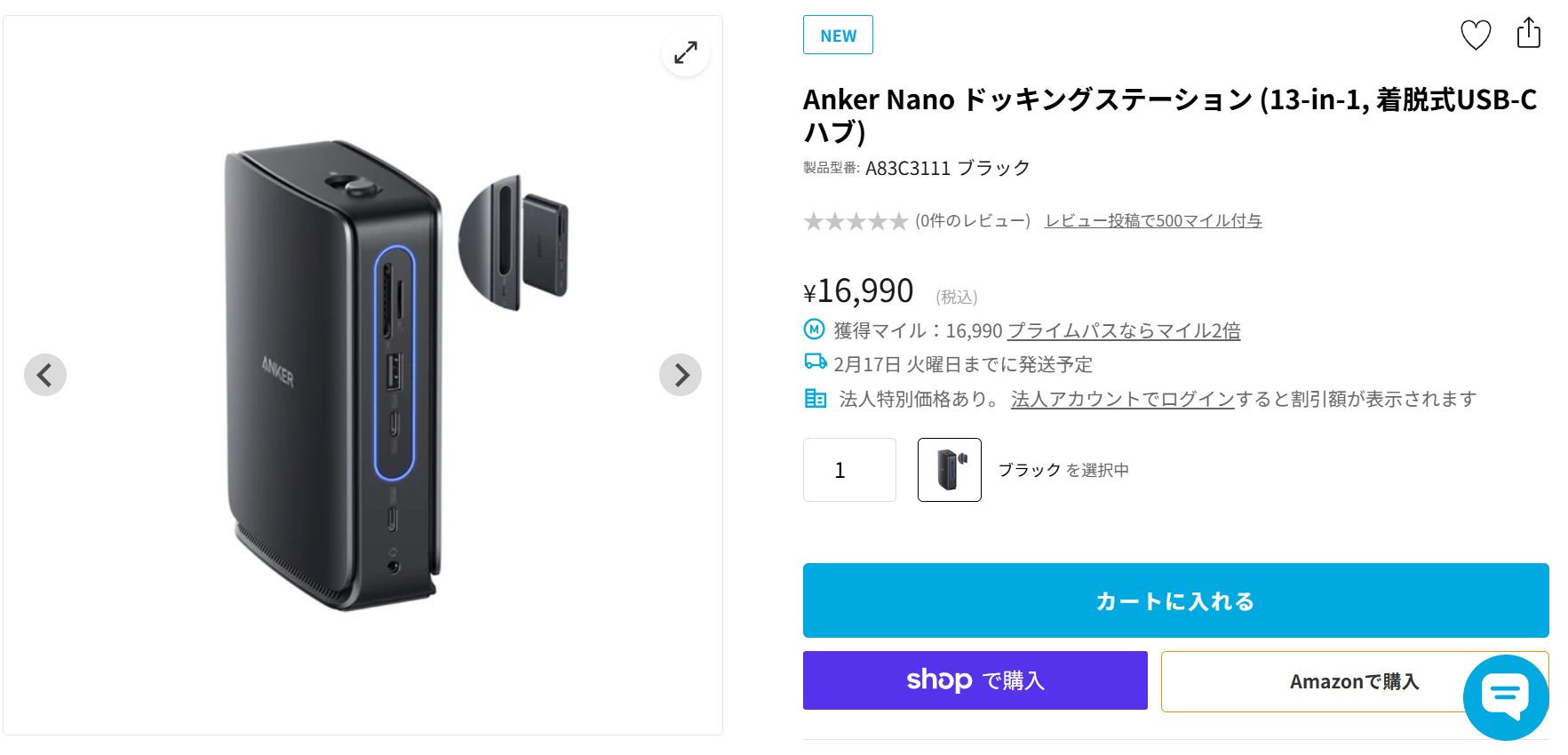Open the chat support bubble
1568x755 pixels.
tap(1506, 697)
